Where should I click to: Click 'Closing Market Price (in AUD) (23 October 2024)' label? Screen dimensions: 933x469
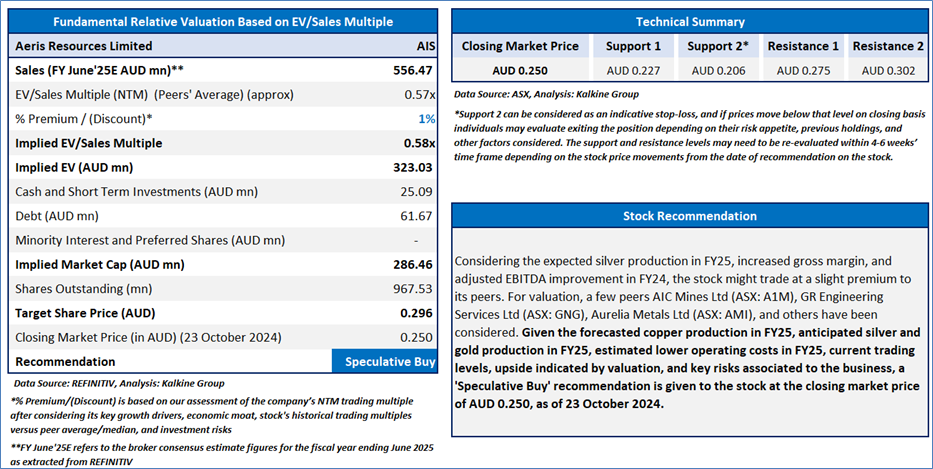tap(148, 337)
